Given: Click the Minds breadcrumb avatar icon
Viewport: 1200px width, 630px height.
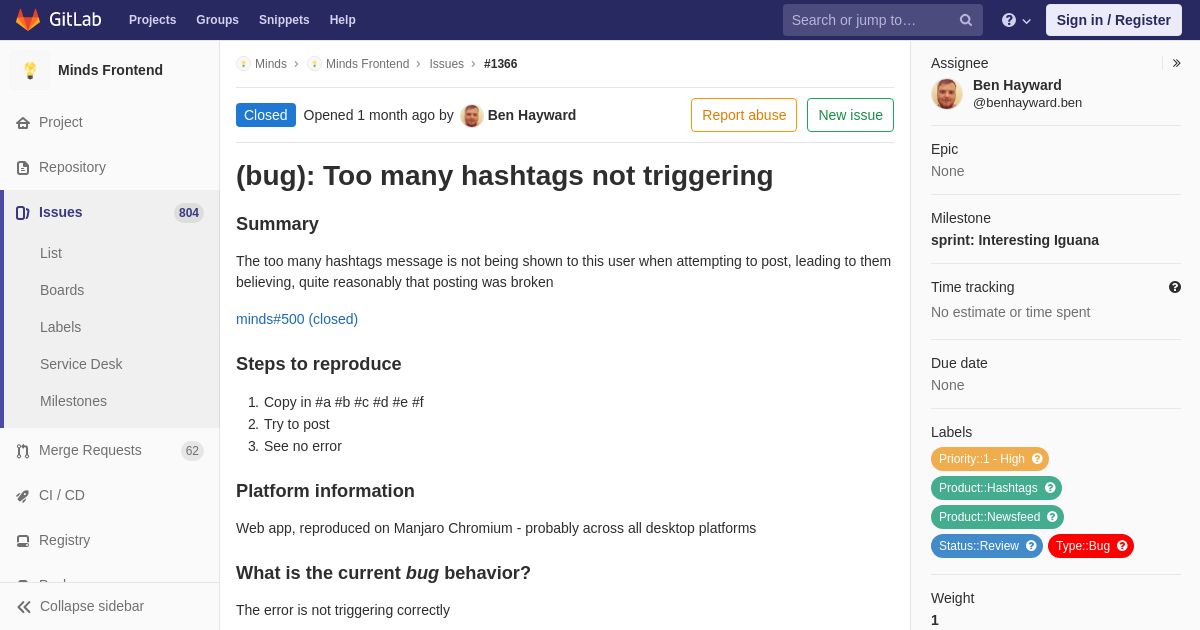Looking at the screenshot, I should (x=243, y=64).
